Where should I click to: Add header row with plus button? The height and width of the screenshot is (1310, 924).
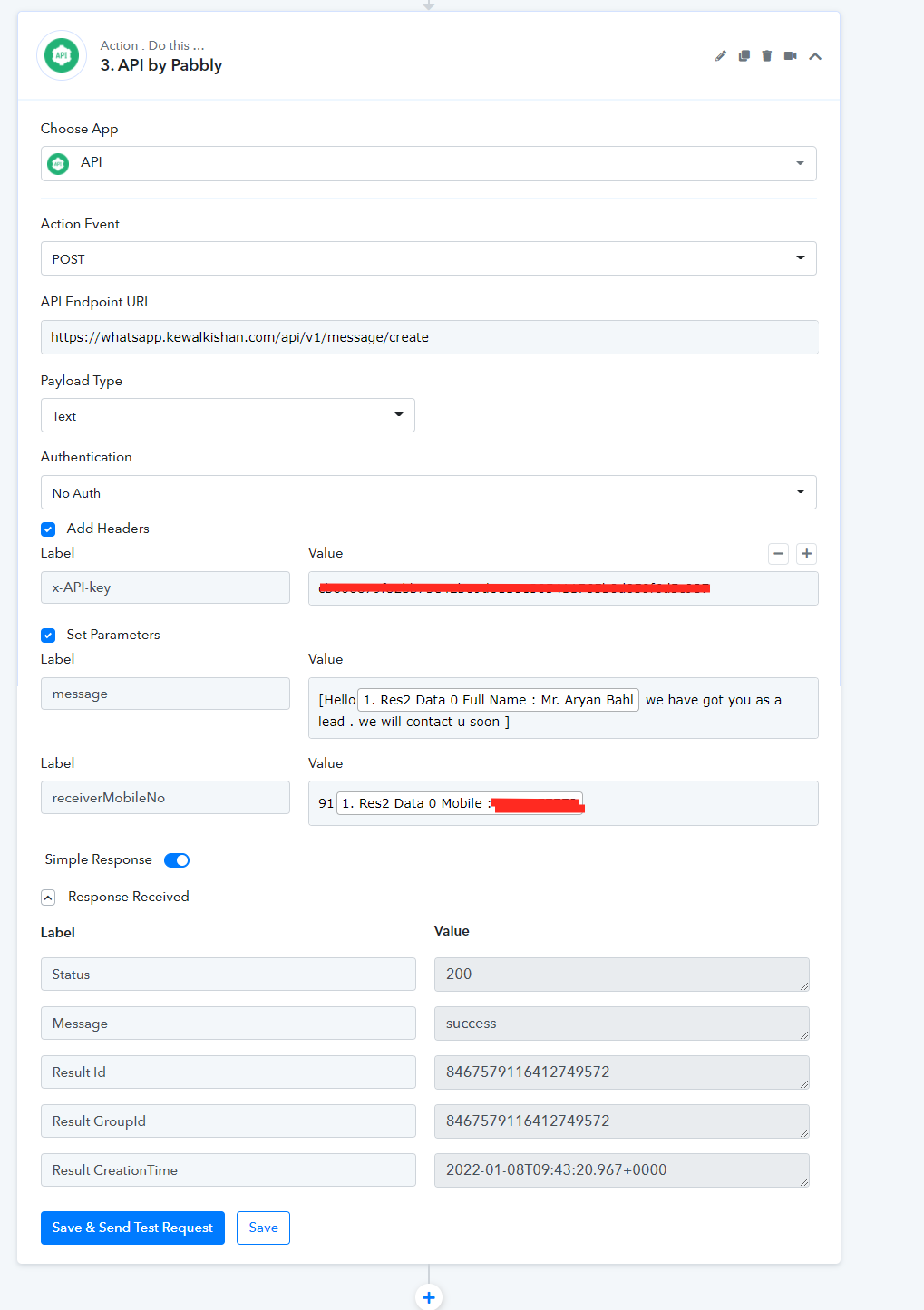806,553
